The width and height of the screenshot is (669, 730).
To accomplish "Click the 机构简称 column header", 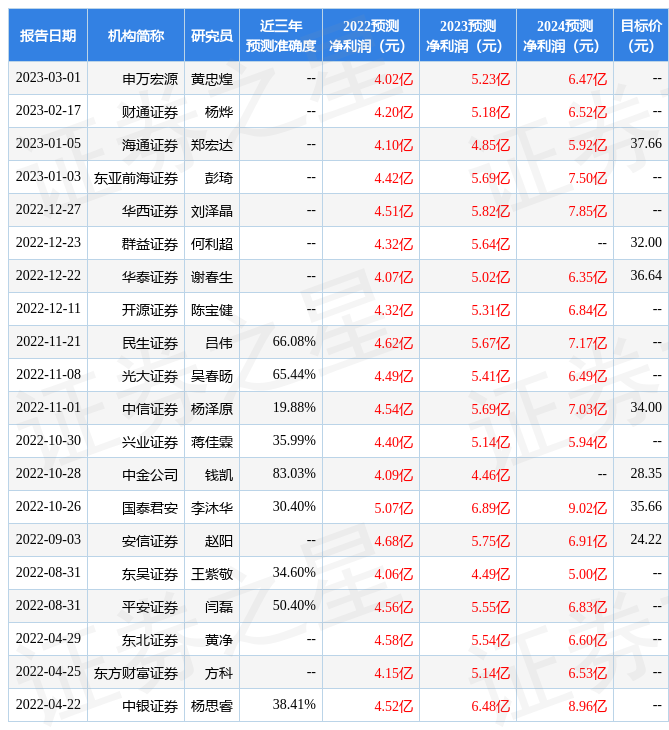I will (135, 35).
